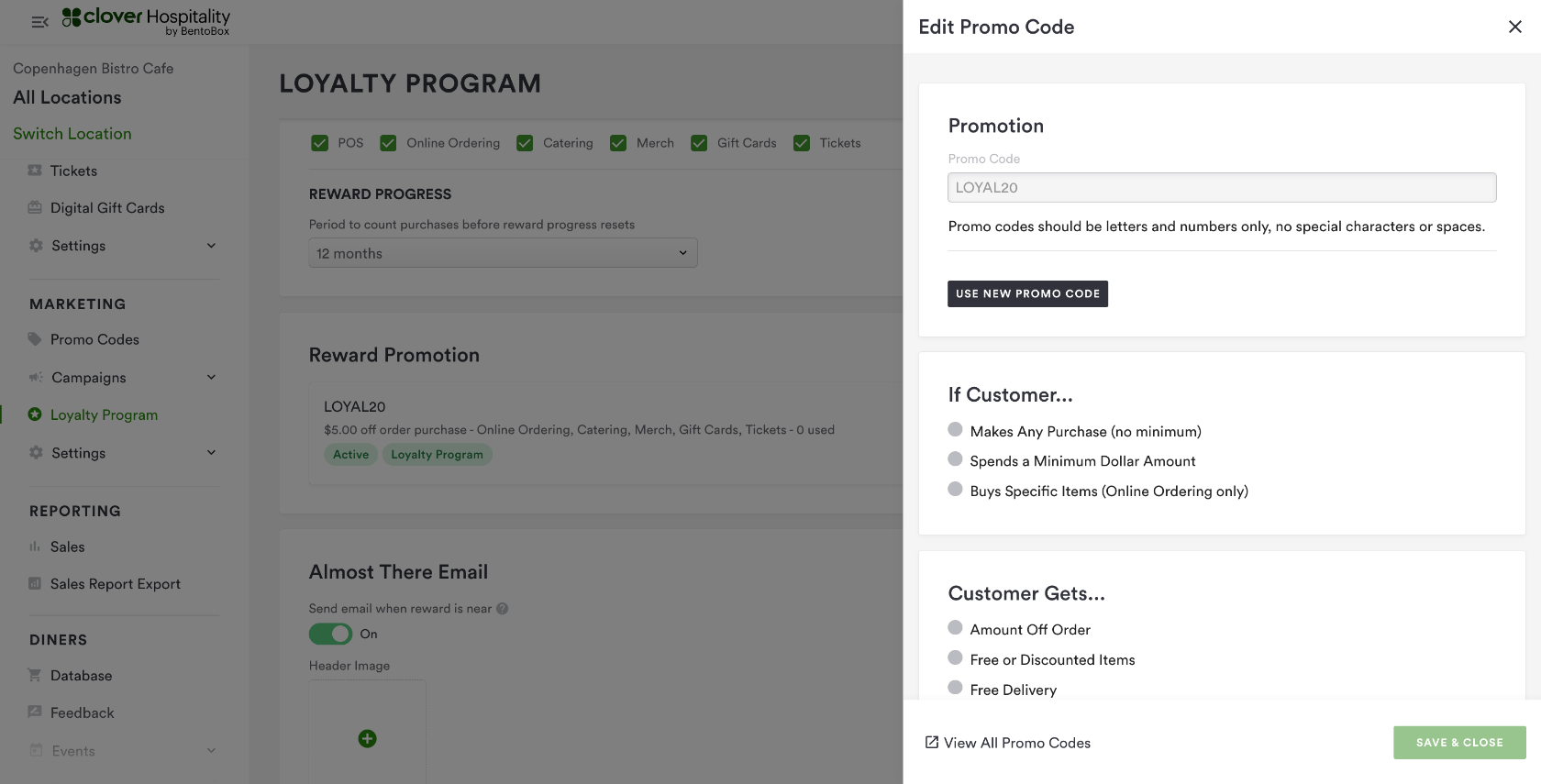The height and width of the screenshot is (784, 1541).
Task: Expand the Campaigns sidebar menu
Action: 212,378
